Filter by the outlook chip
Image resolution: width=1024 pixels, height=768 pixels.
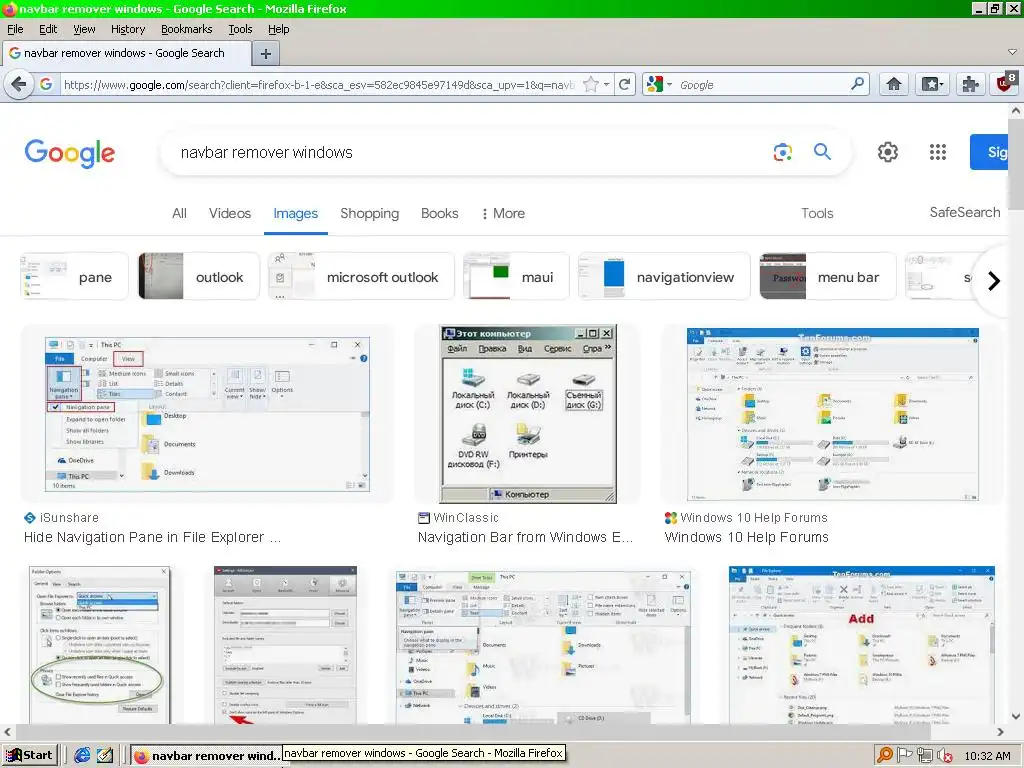[199, 277]
